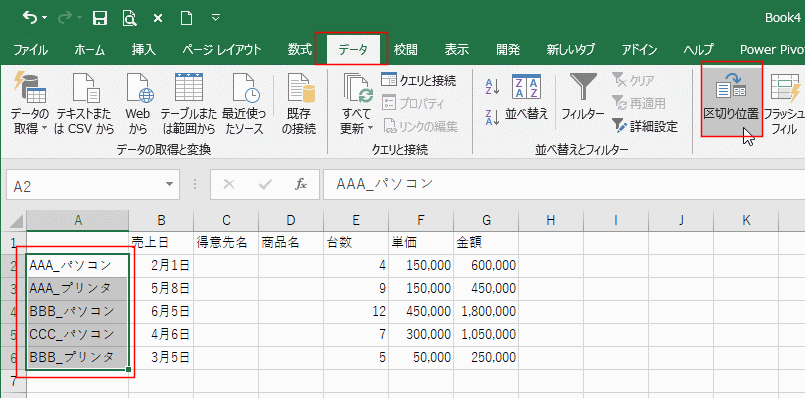Open the ファイル tab
The height and width of the screenshot is (398, 805).
click(x=31, y=50)
